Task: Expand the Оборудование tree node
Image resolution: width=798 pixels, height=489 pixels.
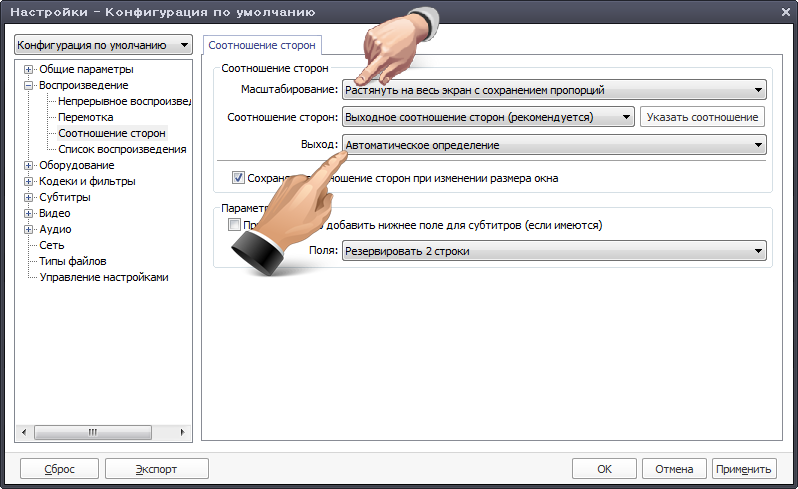Action: point(29,165)
